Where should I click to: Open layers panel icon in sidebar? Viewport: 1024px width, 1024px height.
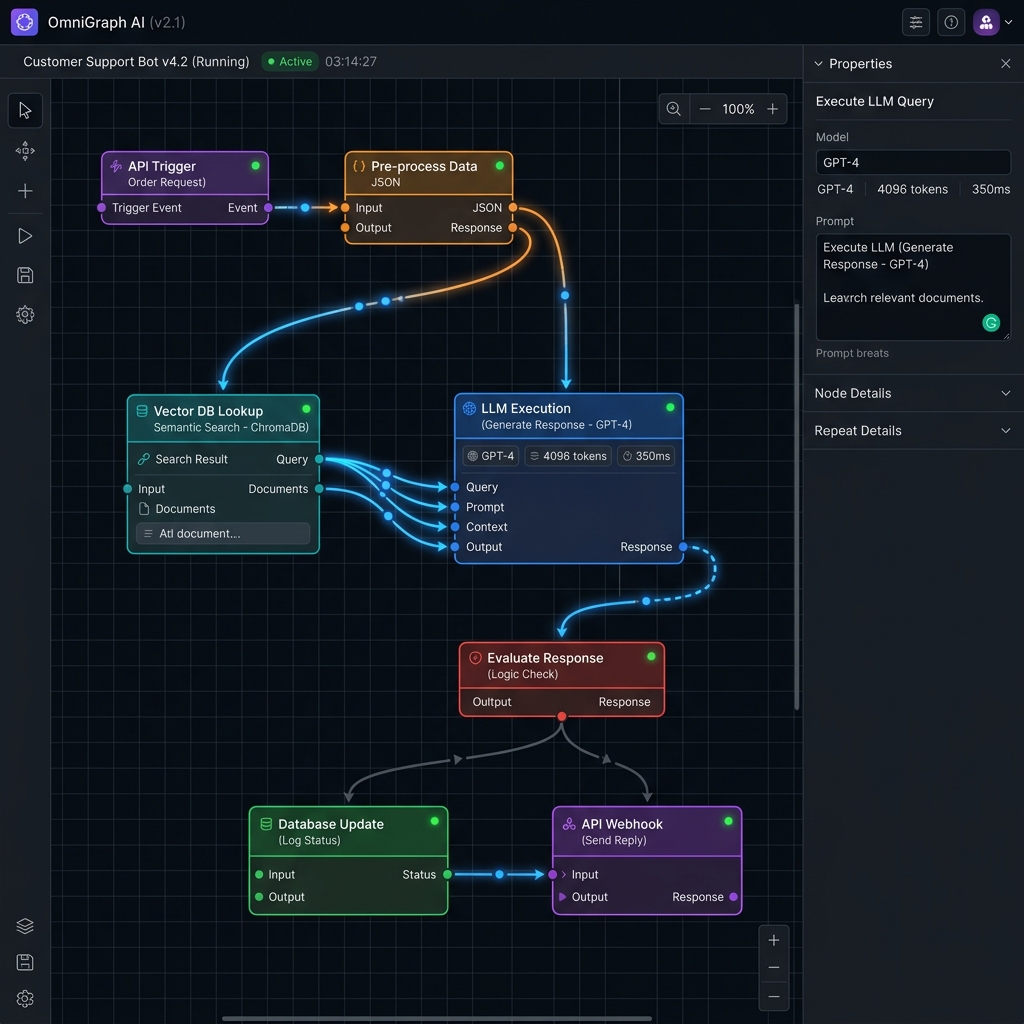pyautogui.click(x=25, y=926)
